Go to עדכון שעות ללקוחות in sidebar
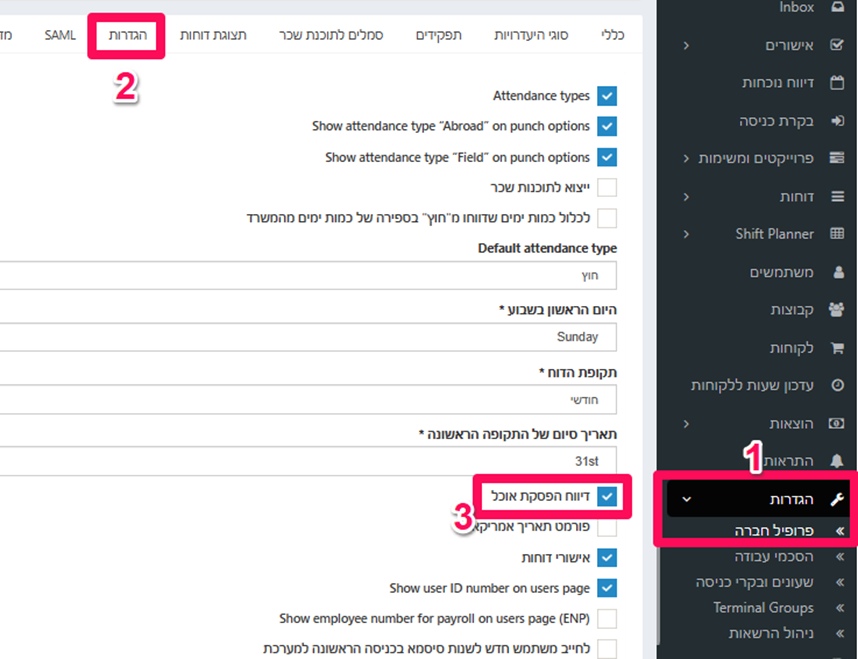The image size is (858, 659). [752, 385]
